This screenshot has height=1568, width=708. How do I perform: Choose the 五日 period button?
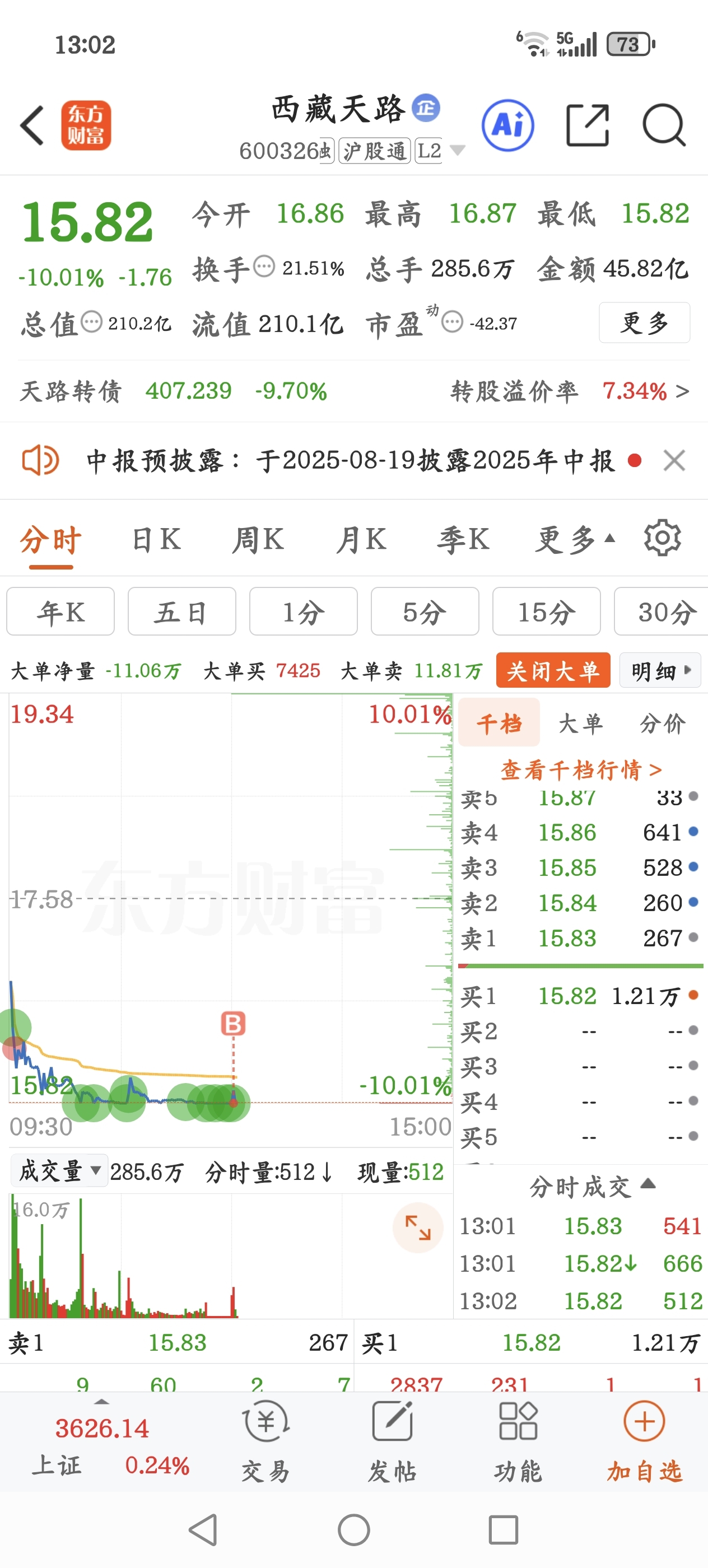181,611
